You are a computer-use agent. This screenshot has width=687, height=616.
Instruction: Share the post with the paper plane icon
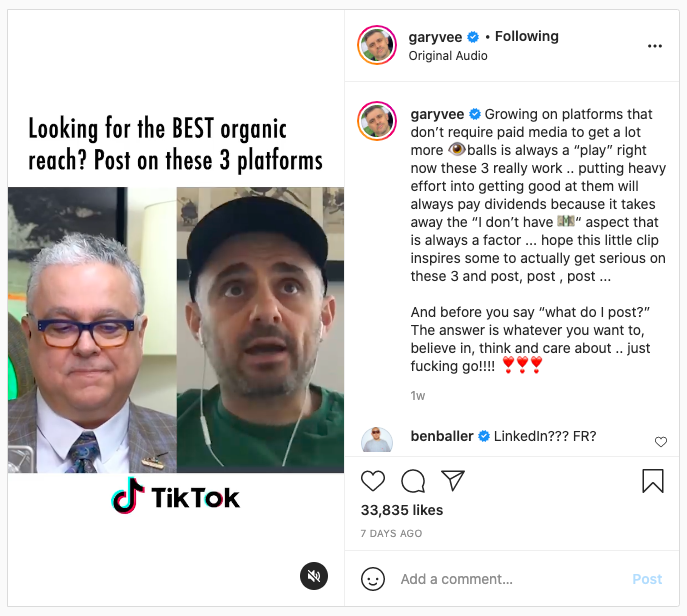[x=453, y=480]
